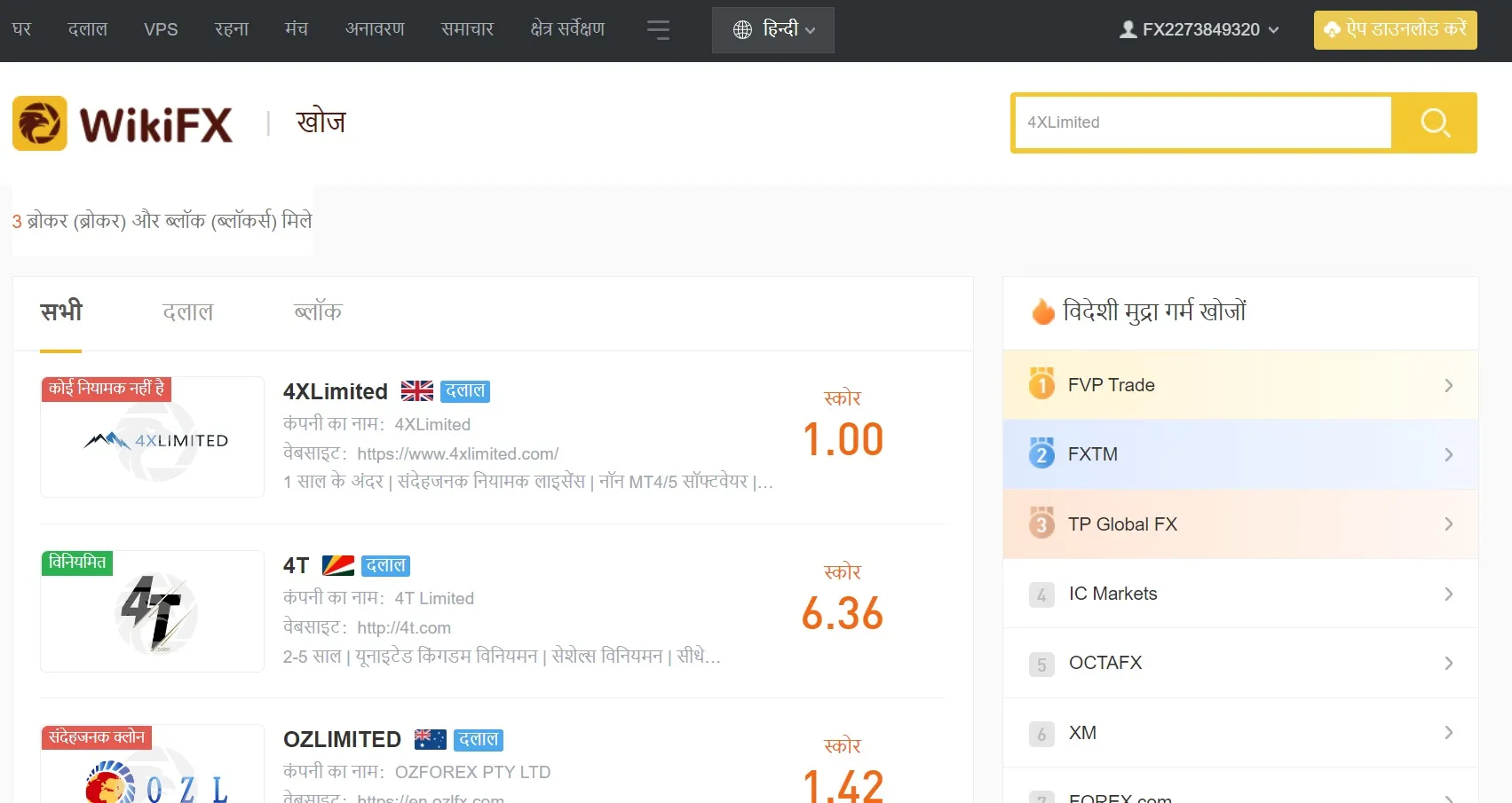Switch to the ब्लॉक results tab

tap(318, 311)
